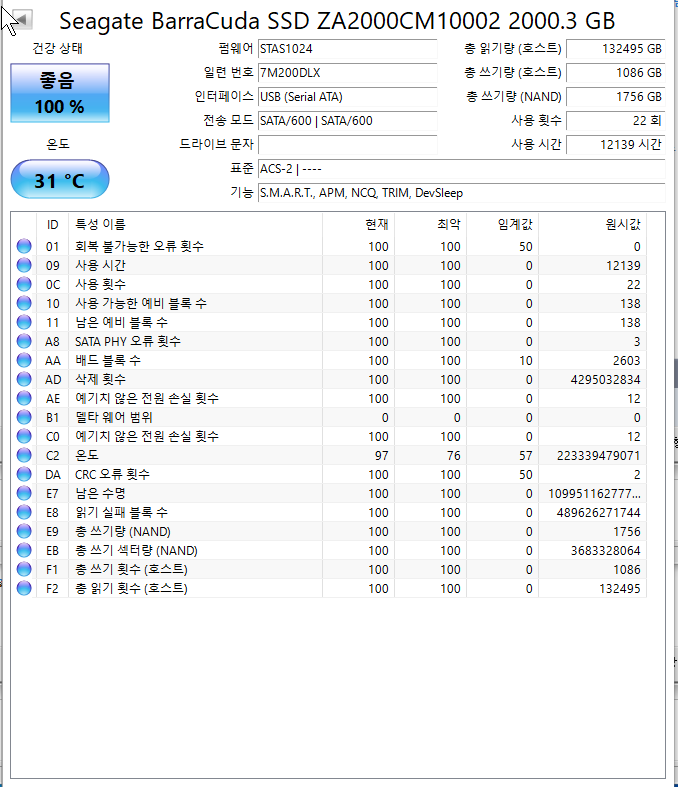Select attribute name 사용 가능한 예비 블록 수
This screenshot has width=678, height=787.
coord(141,304)
